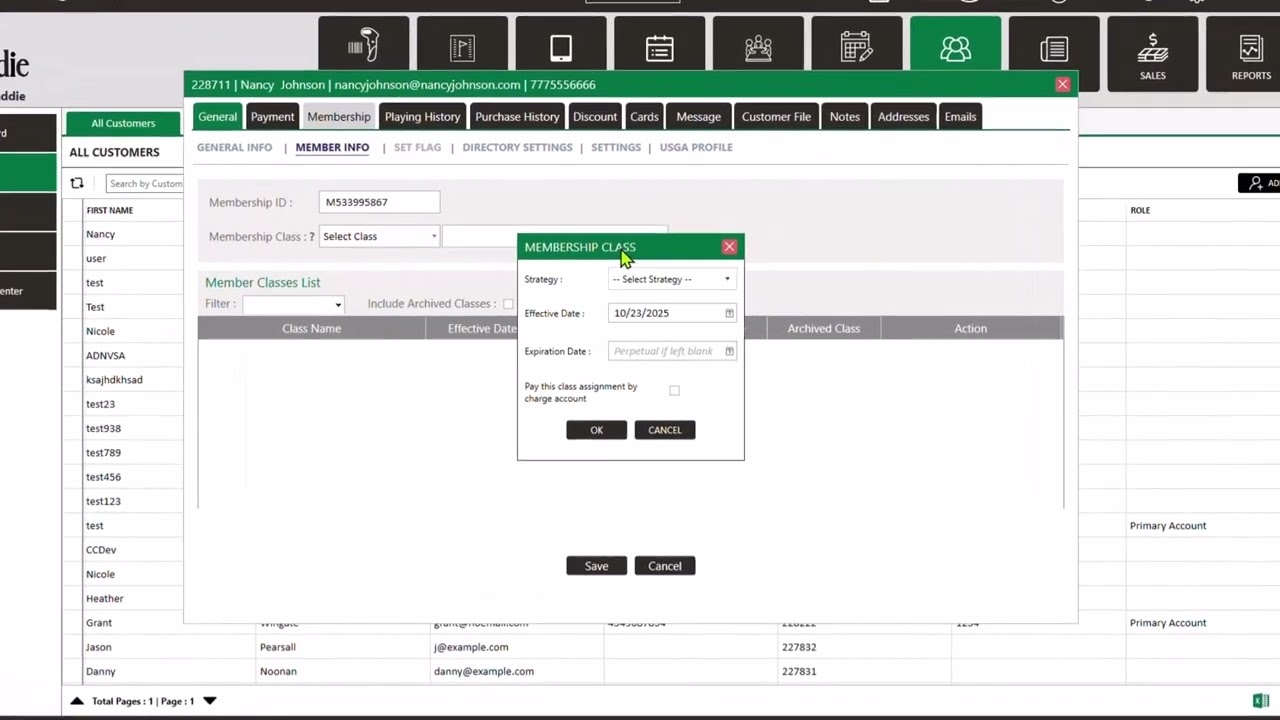Image resolution: width=1280 pixels, height=720 pixels.
Task: Select the All Customers tab
Action: pos(123,123)
